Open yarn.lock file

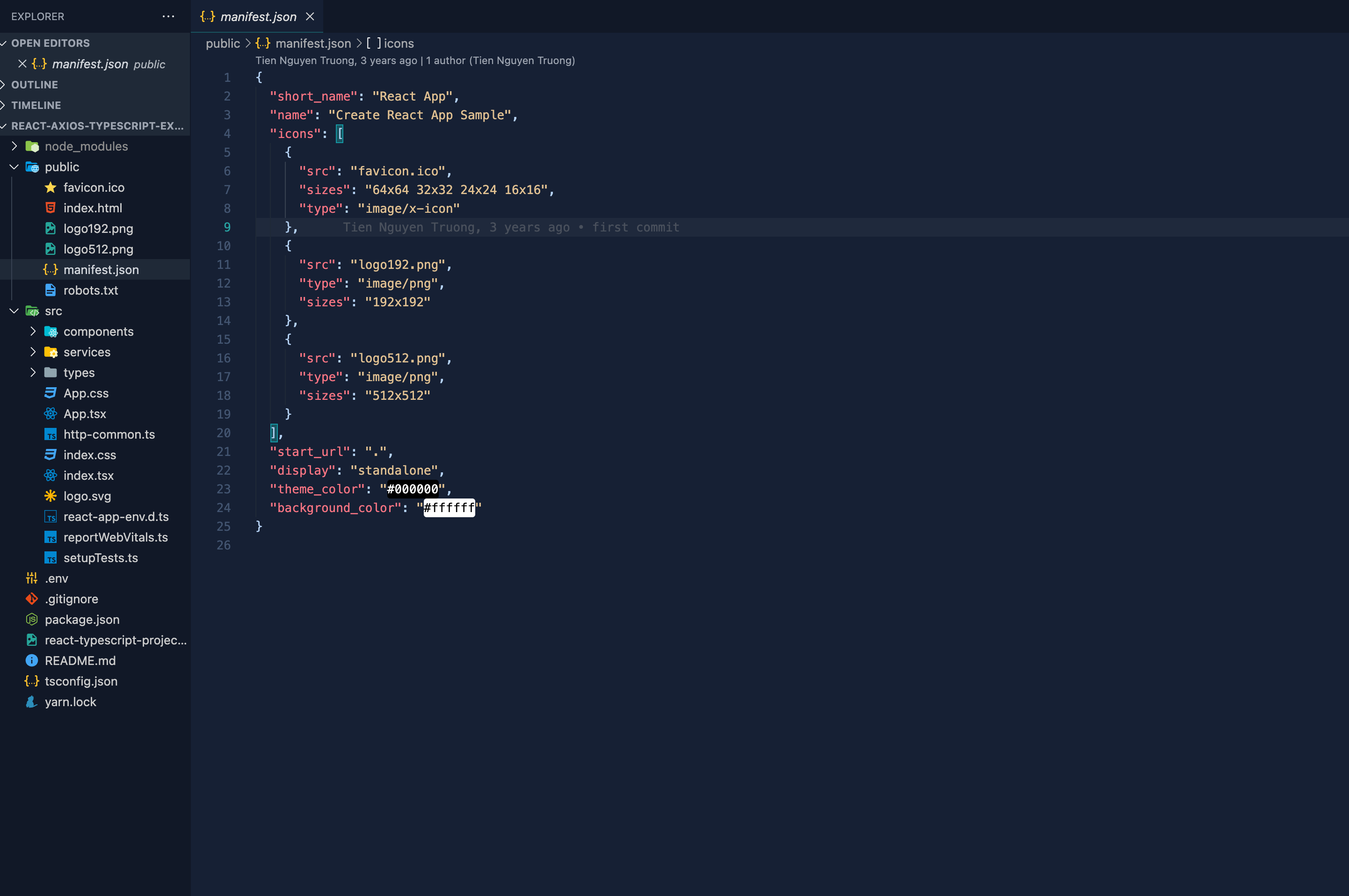click(70, 702)
